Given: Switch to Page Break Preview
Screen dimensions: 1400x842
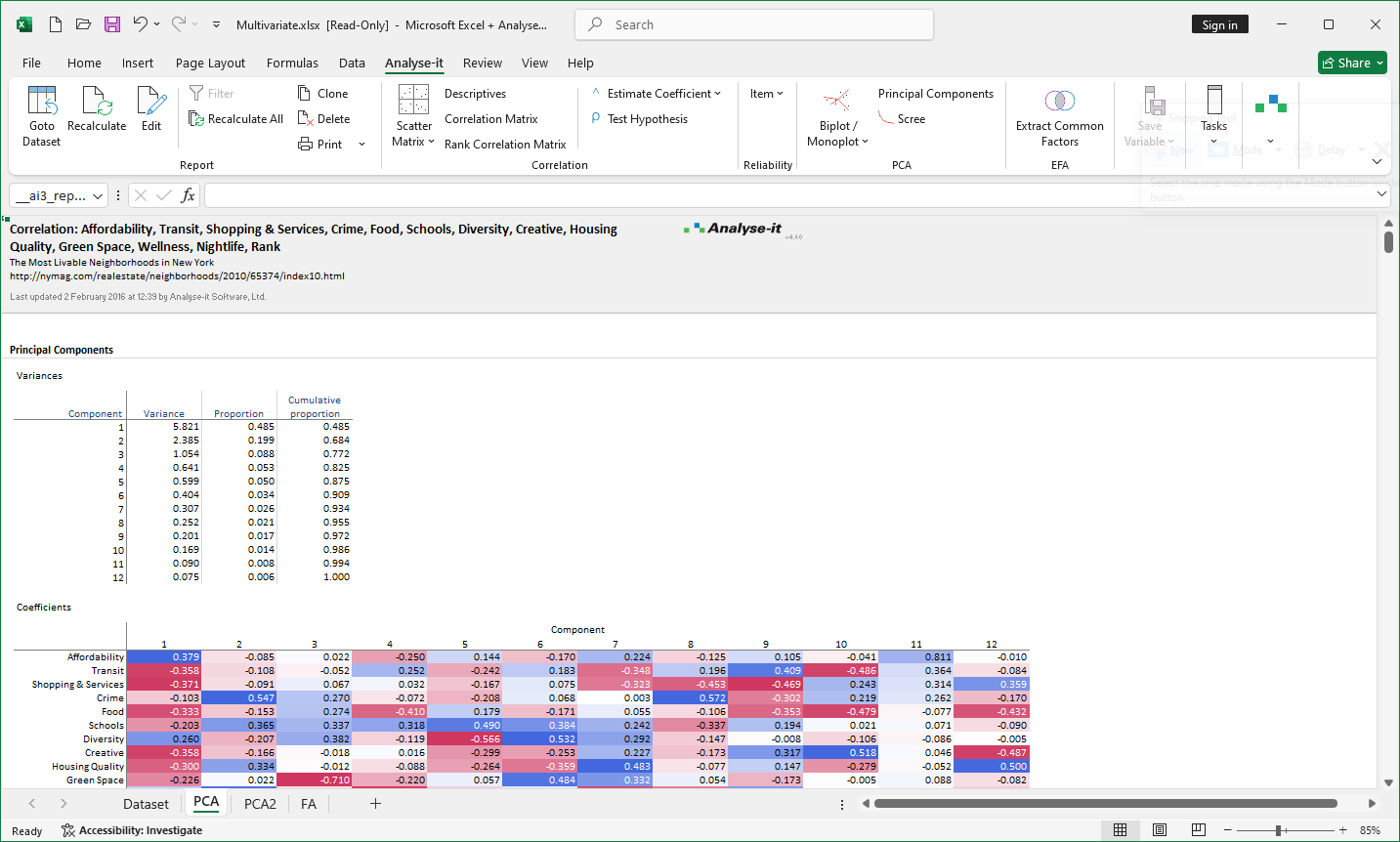Looking at the screenshot, I should coord(1199,830).
